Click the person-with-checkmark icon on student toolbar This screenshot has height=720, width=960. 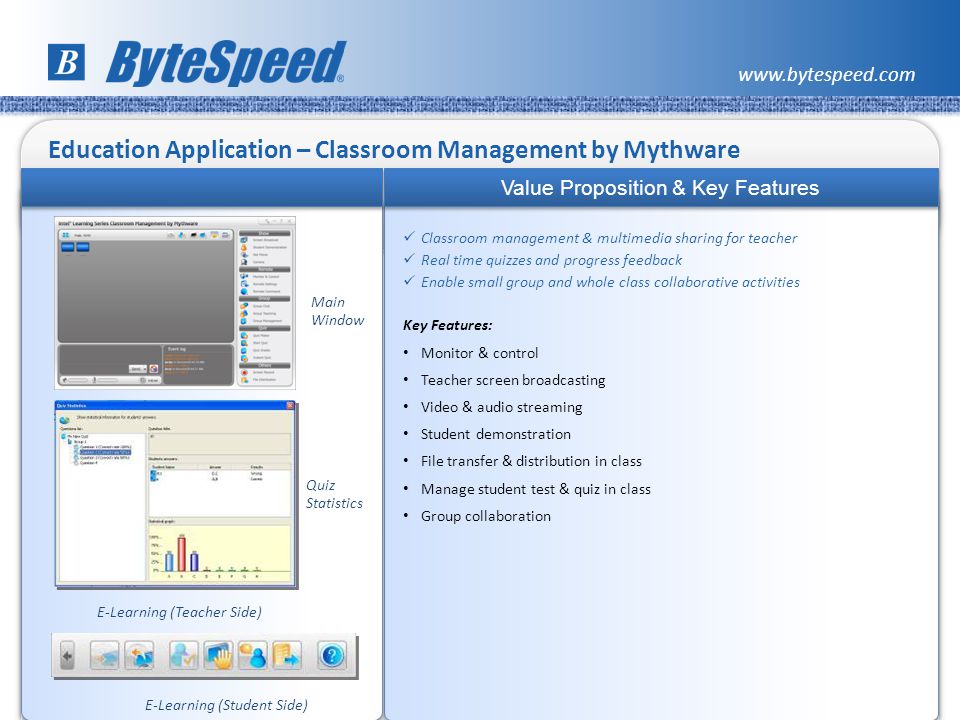tap(184, 656)
